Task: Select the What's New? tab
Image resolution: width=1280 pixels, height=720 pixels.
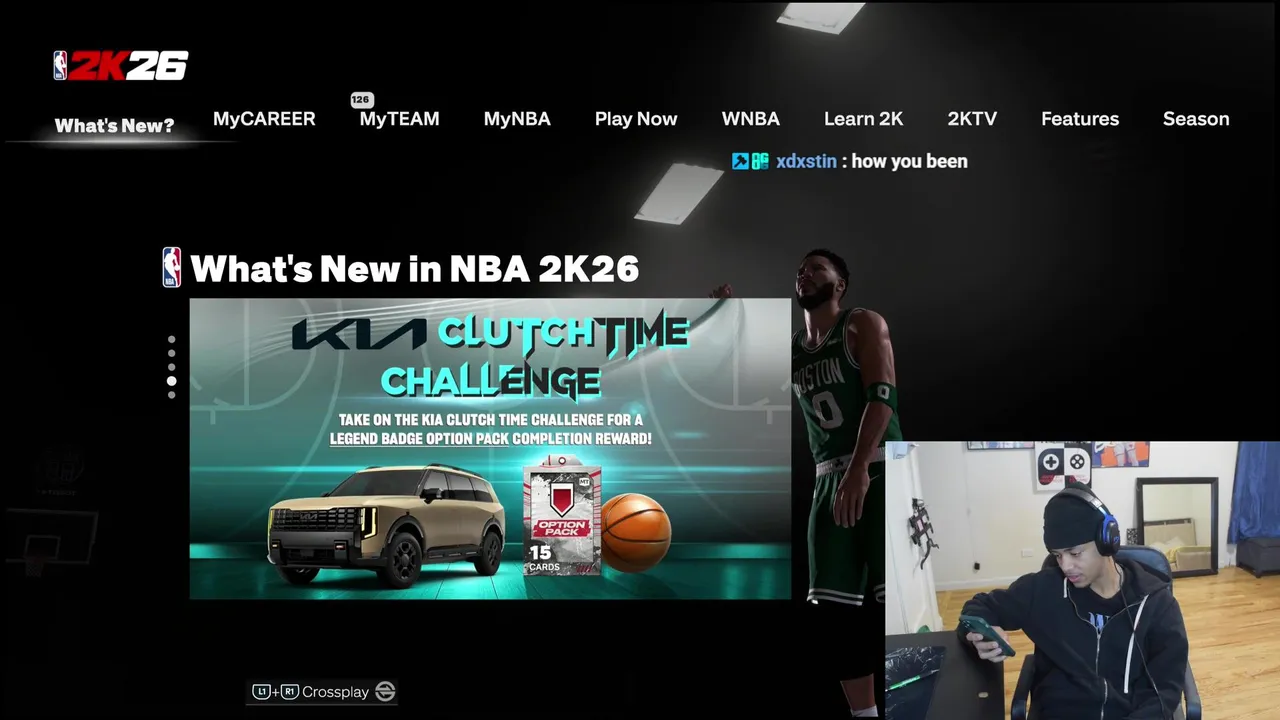Action: coord(114,126)
